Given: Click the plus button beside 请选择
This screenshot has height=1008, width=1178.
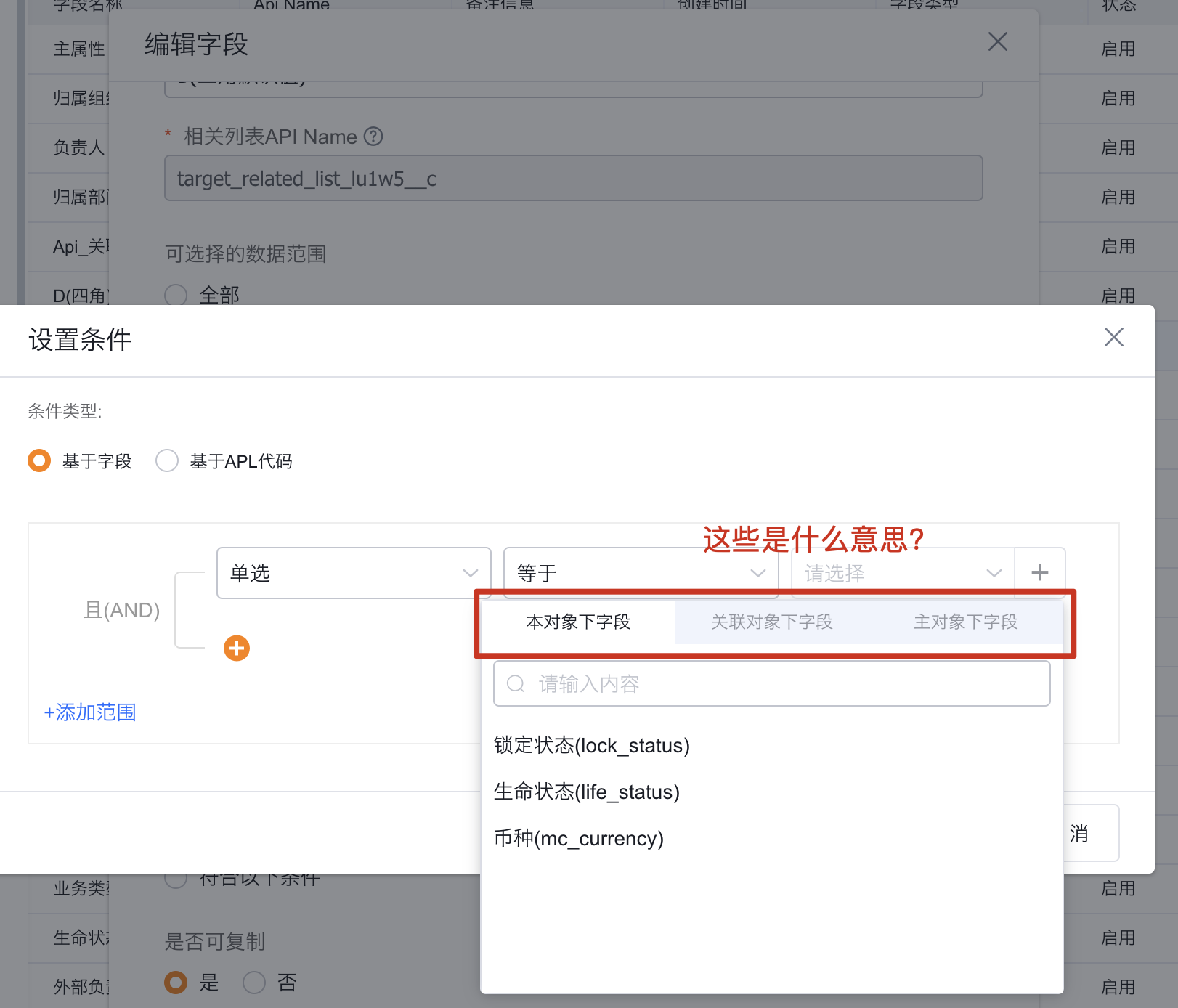Looking at the screenshot, I should pos(1040,573).
